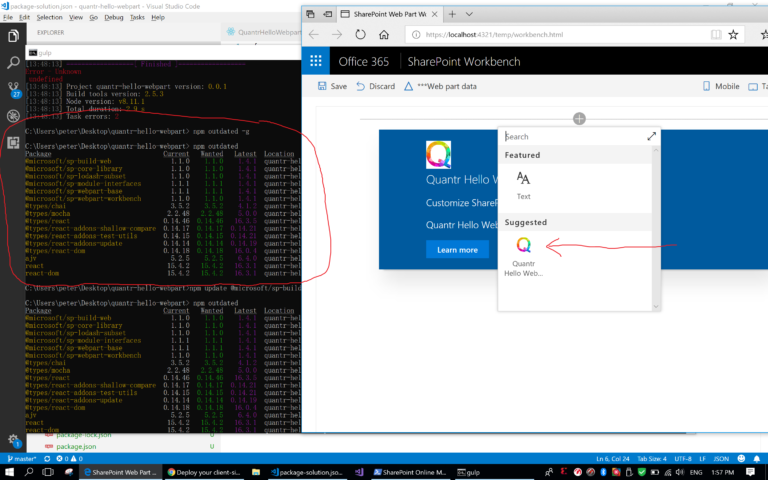
Task: Click the web part picker scrollbar down arrow
Action: click(x=656, y=307)
